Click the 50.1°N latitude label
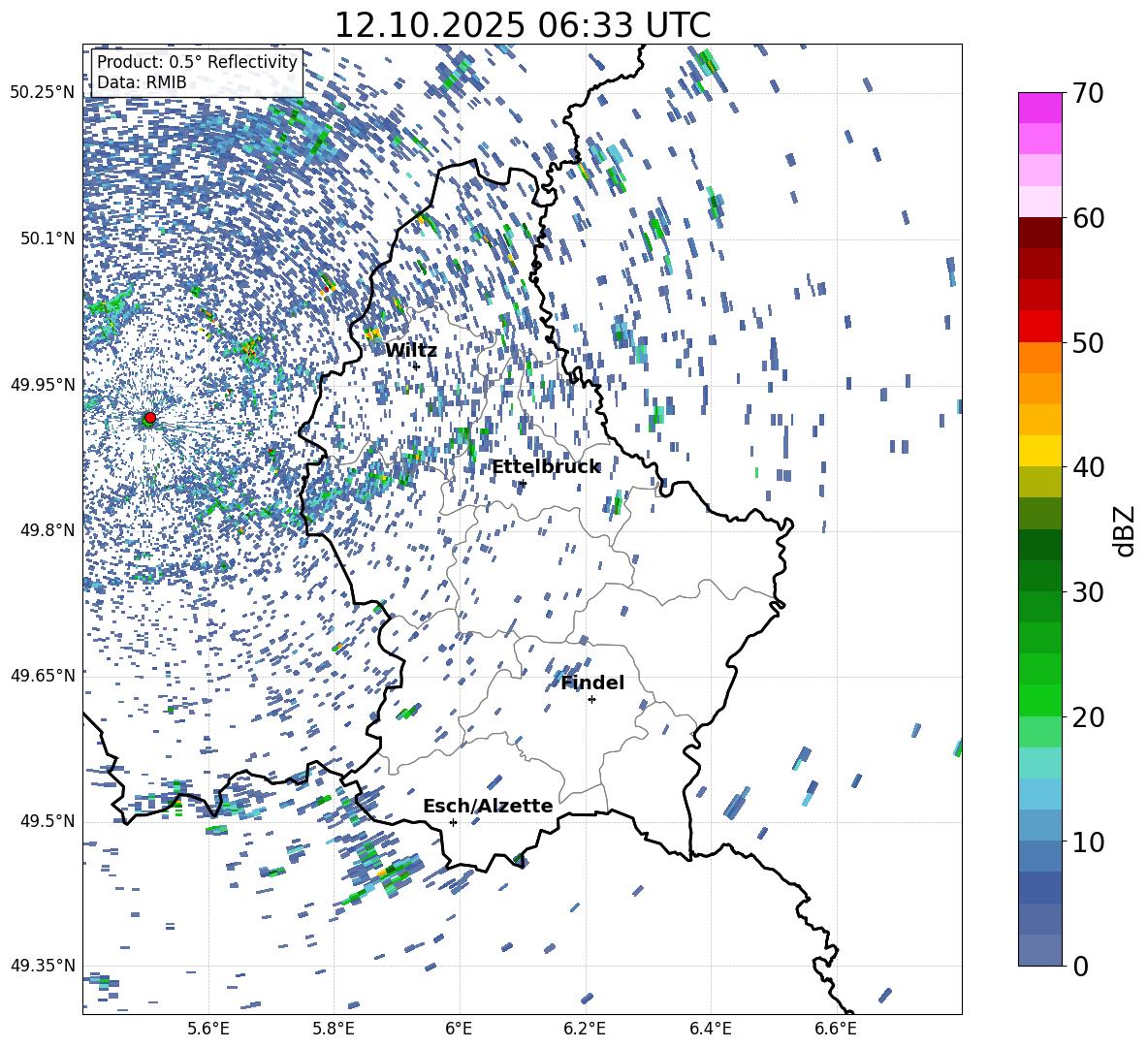 (x=47, y=238)
